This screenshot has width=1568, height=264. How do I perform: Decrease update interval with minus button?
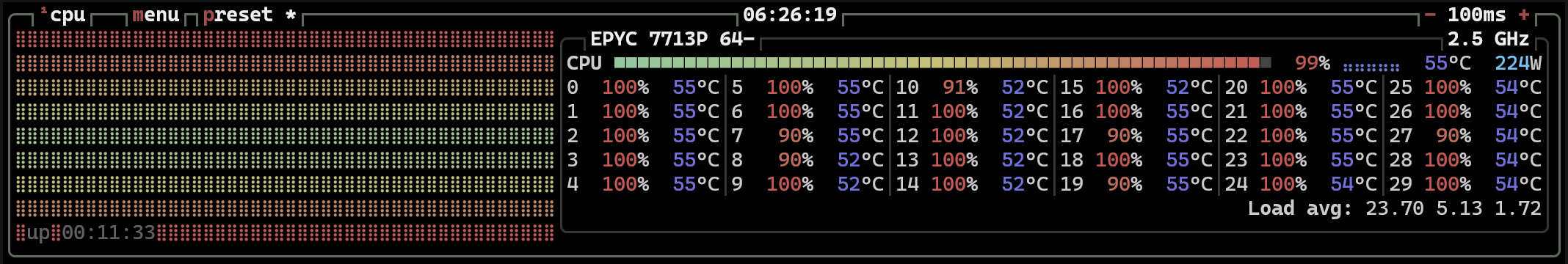[x=1430, y=15]
